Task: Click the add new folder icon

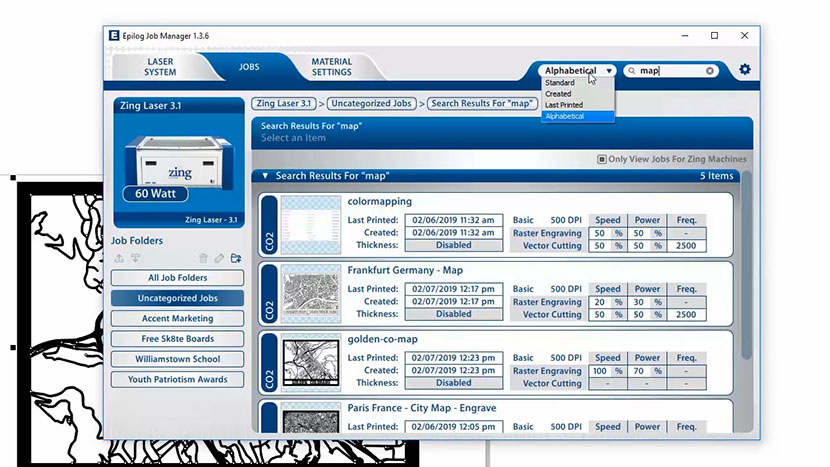Action: [236, 258]
